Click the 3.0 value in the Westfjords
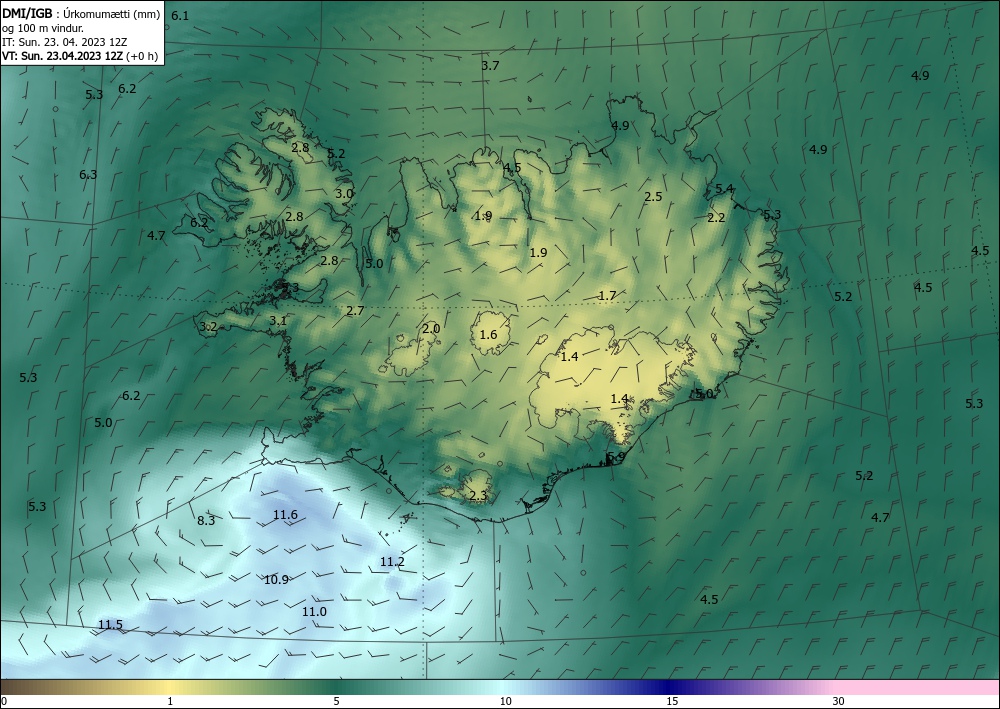Screen dimensions: 1000x709 pos(344,193)
